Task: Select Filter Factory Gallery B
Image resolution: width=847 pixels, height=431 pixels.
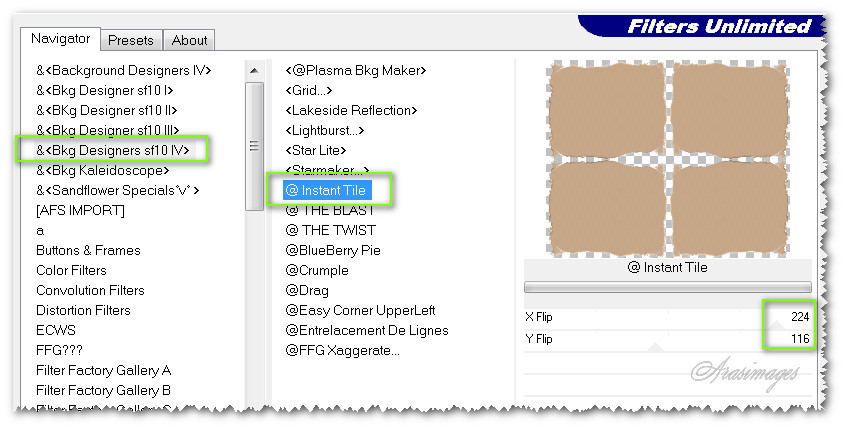Action: (x=103, y=390)
